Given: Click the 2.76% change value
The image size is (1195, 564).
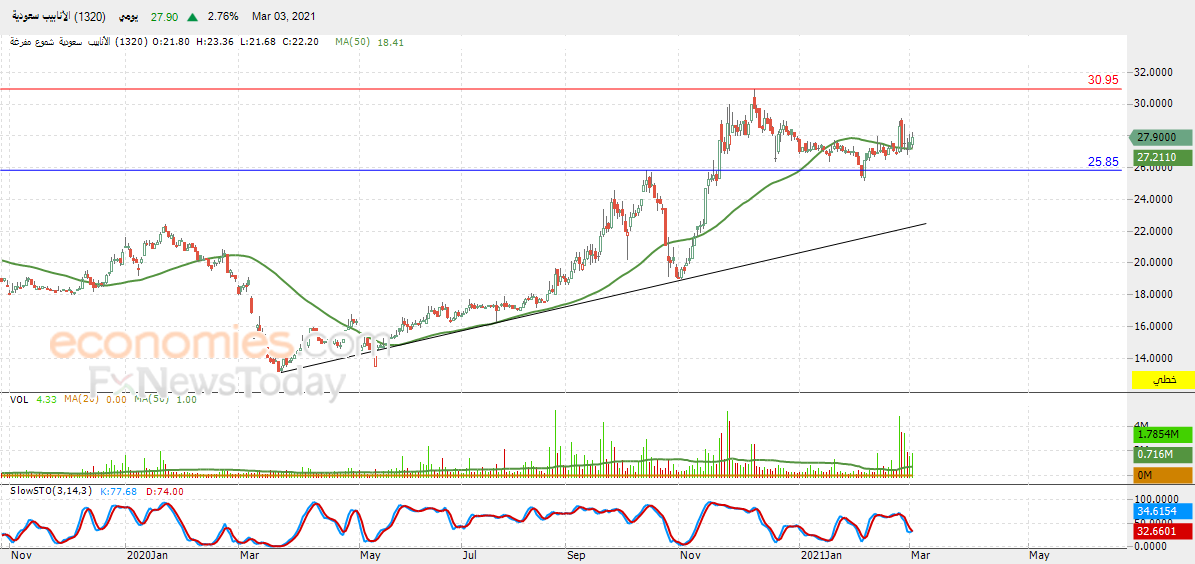Looking at the screenshot, I should click(223, 16).
